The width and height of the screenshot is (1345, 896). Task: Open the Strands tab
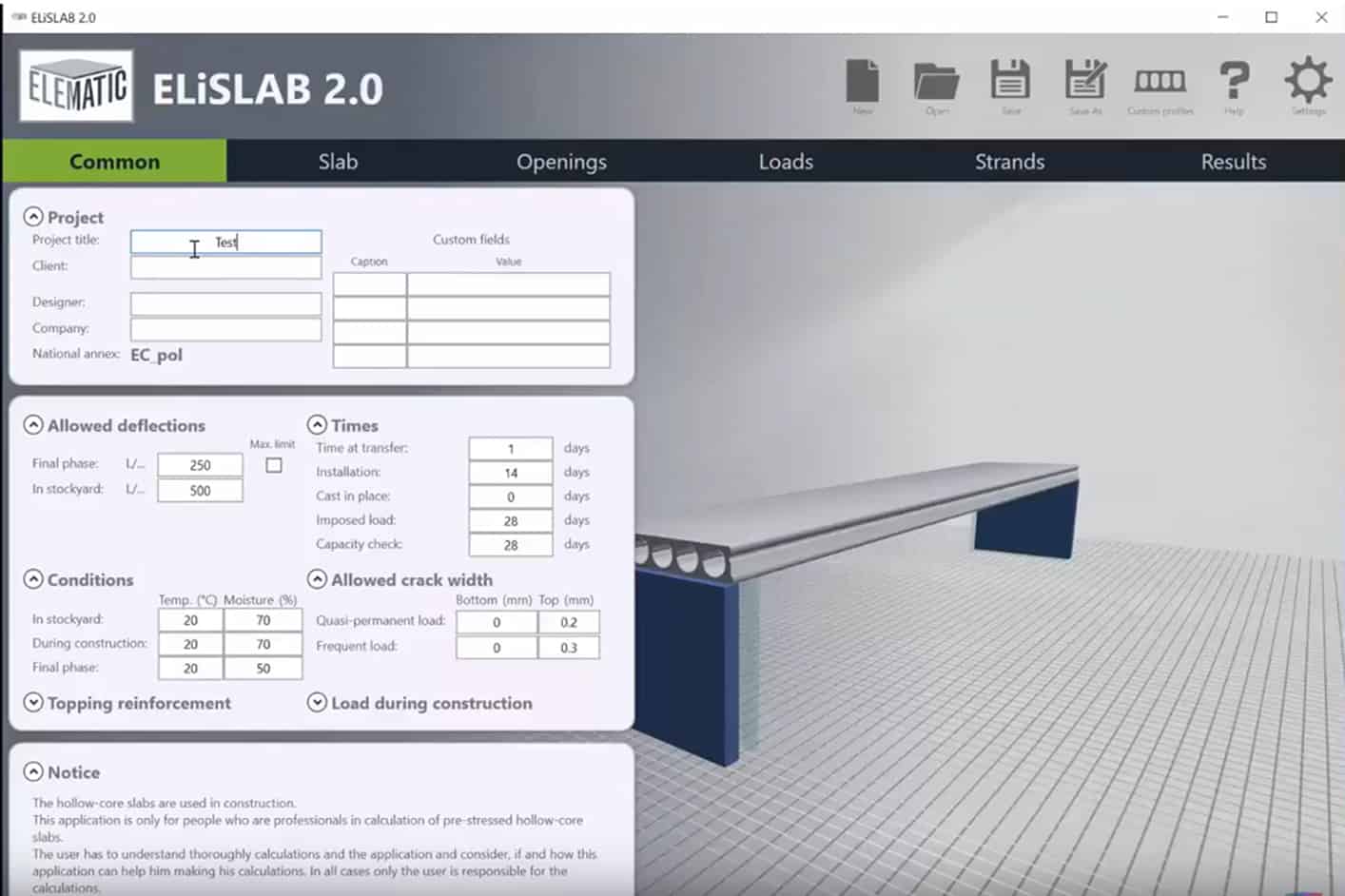point(1009,161)
